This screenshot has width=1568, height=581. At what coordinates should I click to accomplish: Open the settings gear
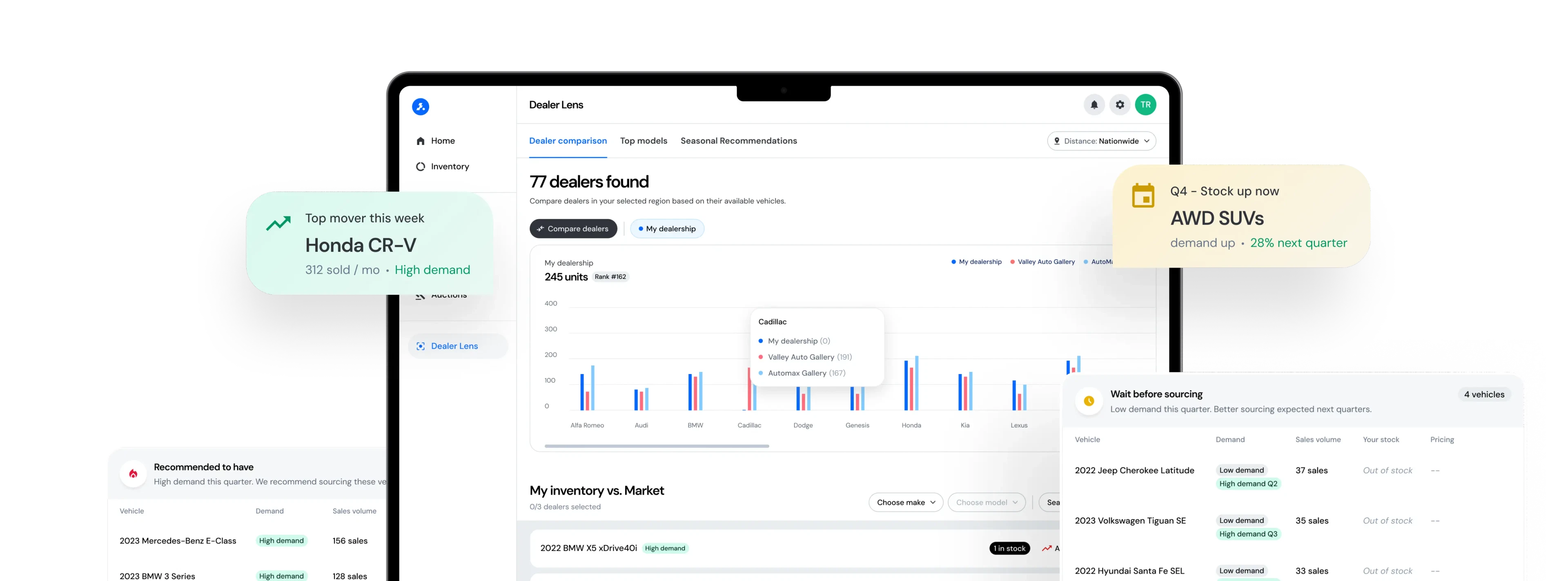[1119, 105]
